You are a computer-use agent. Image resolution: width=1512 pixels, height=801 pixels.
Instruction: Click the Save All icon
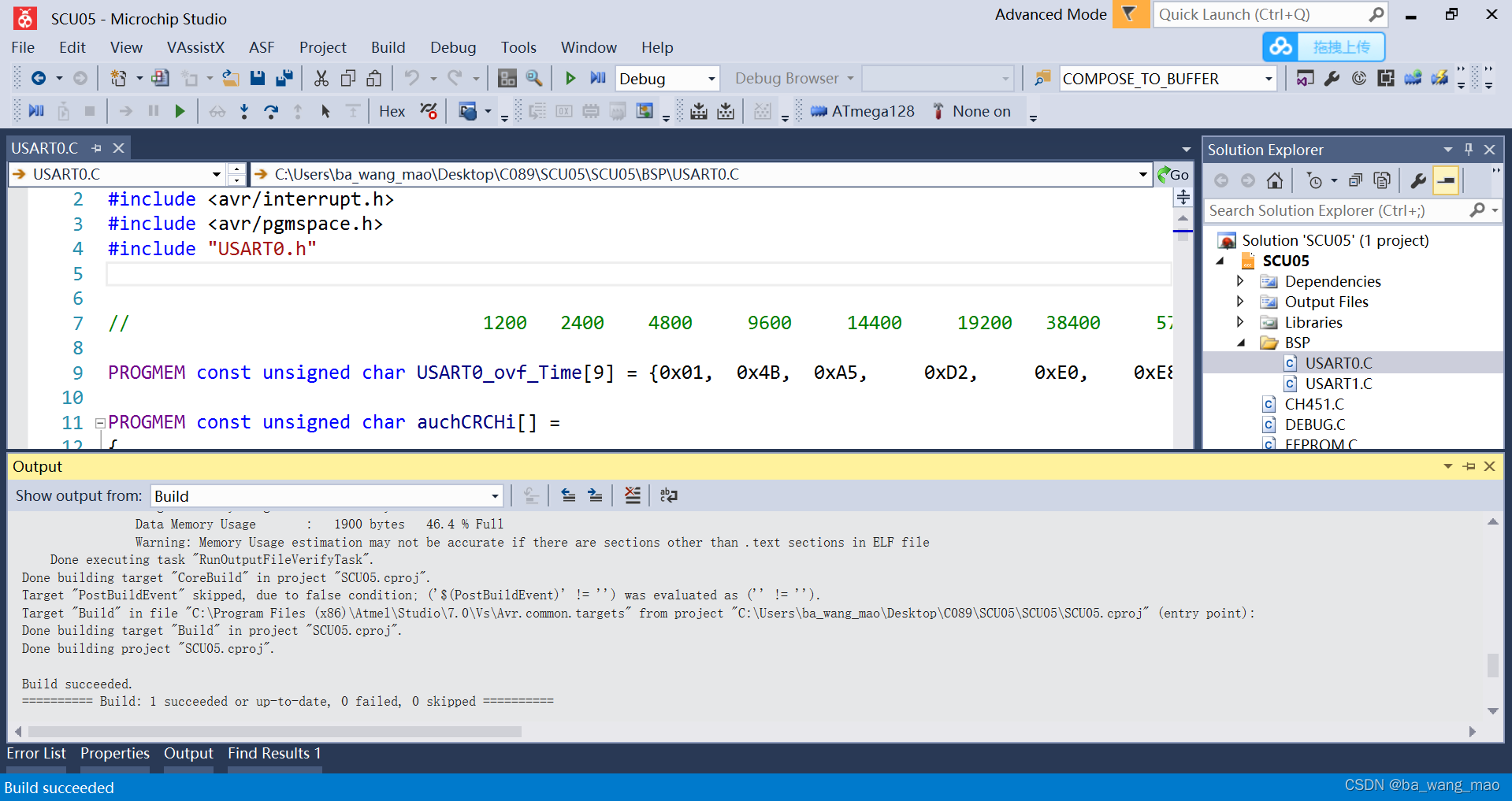284,78
